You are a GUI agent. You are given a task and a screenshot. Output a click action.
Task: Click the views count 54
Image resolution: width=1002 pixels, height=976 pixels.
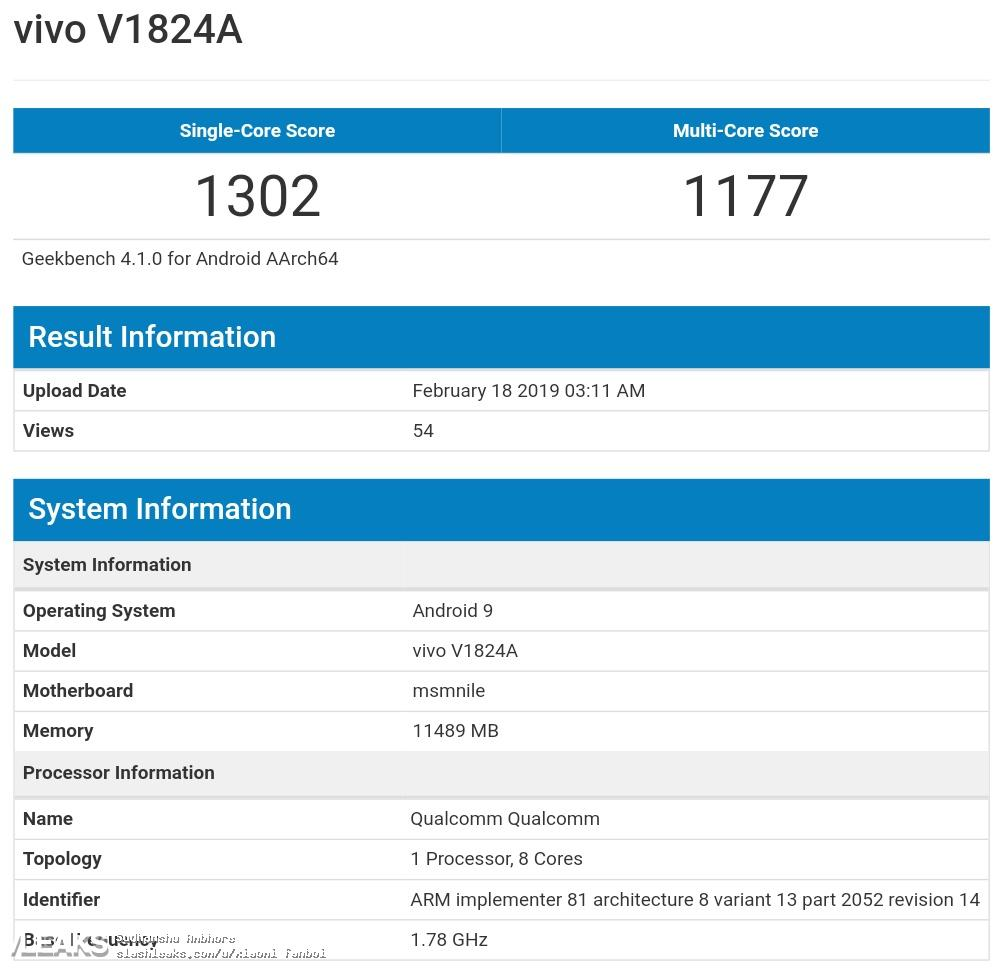tap(423, 431)
